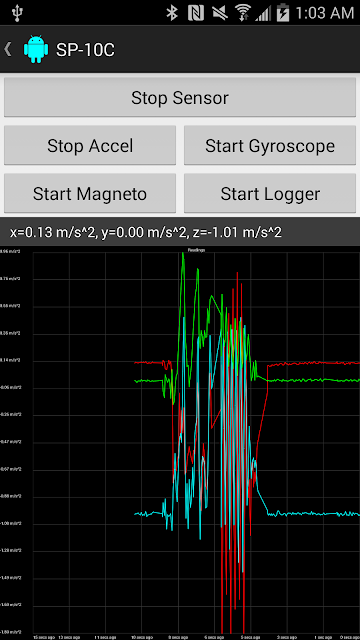Tap the battery charging icon
The image size is (360, 640).
[x=282, y=13]
